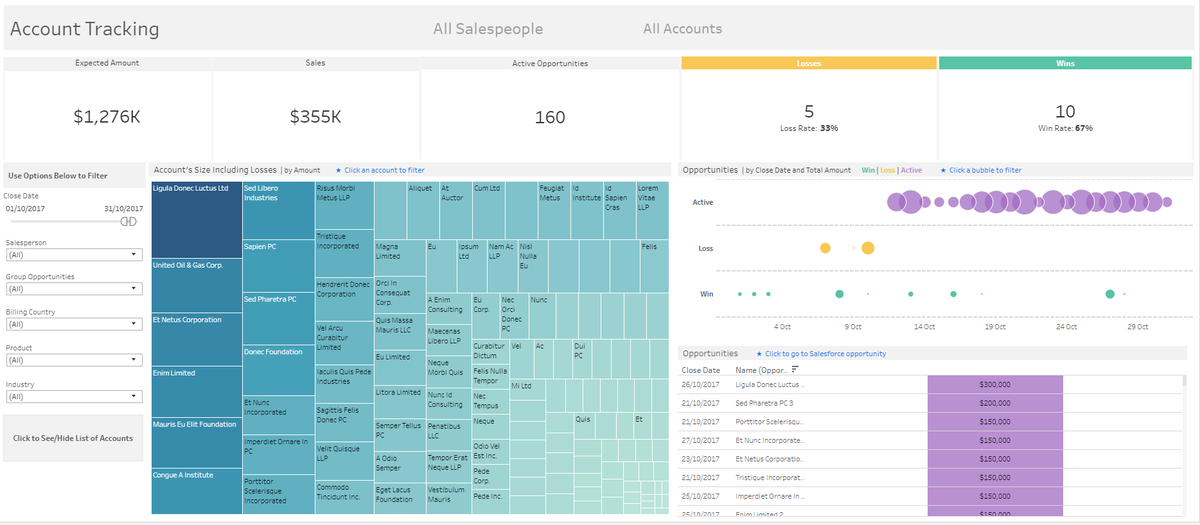This screenshot has height=525, width=1200.
Task: Click the $300,000 bar in opportunities table
Action: pyautogui.click(x=995, y=384)
